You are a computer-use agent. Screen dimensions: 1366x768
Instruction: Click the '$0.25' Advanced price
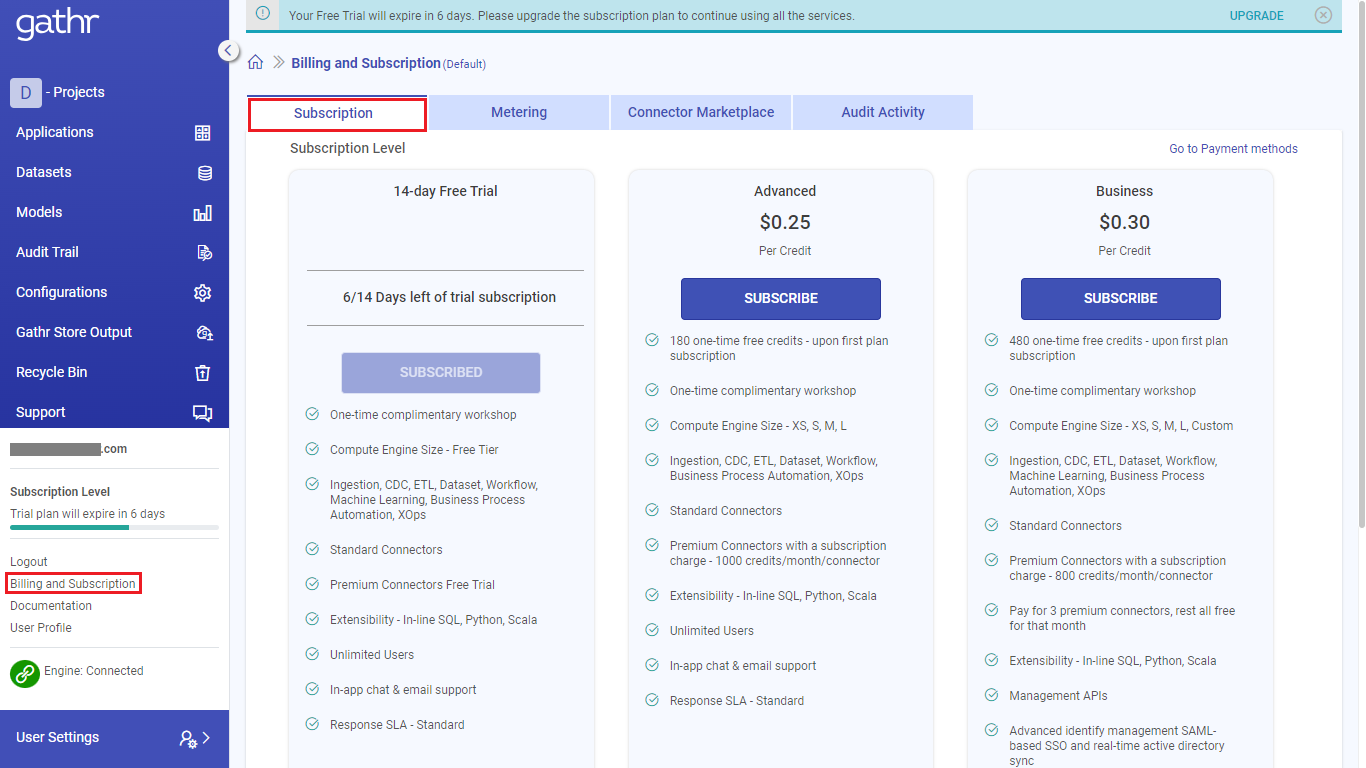[x=785, y=222]
